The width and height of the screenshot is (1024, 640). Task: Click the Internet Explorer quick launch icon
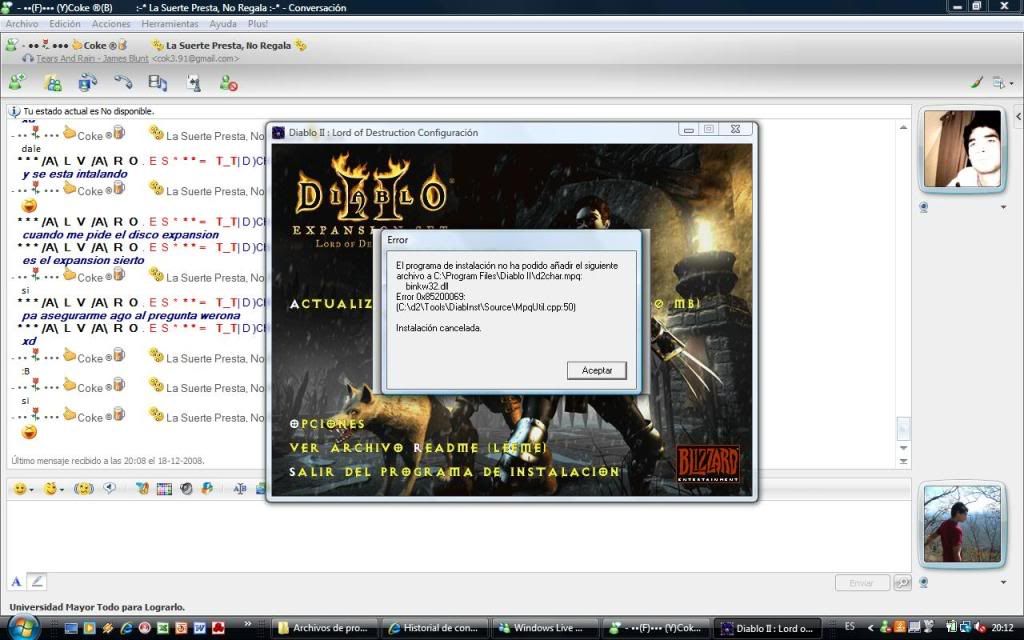tap(127, 628)
